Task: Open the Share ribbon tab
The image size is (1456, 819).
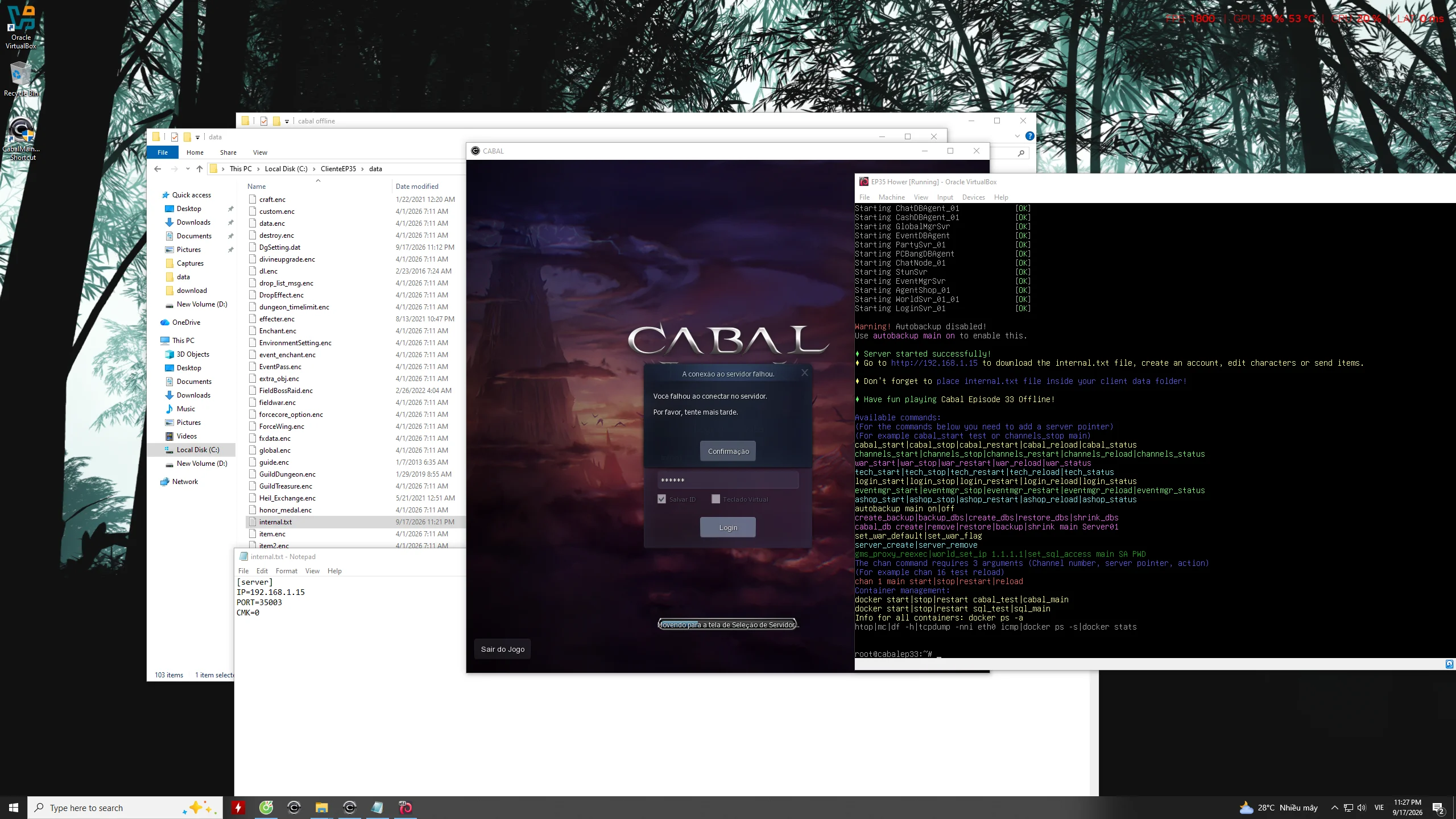Action: coord(228,152)
